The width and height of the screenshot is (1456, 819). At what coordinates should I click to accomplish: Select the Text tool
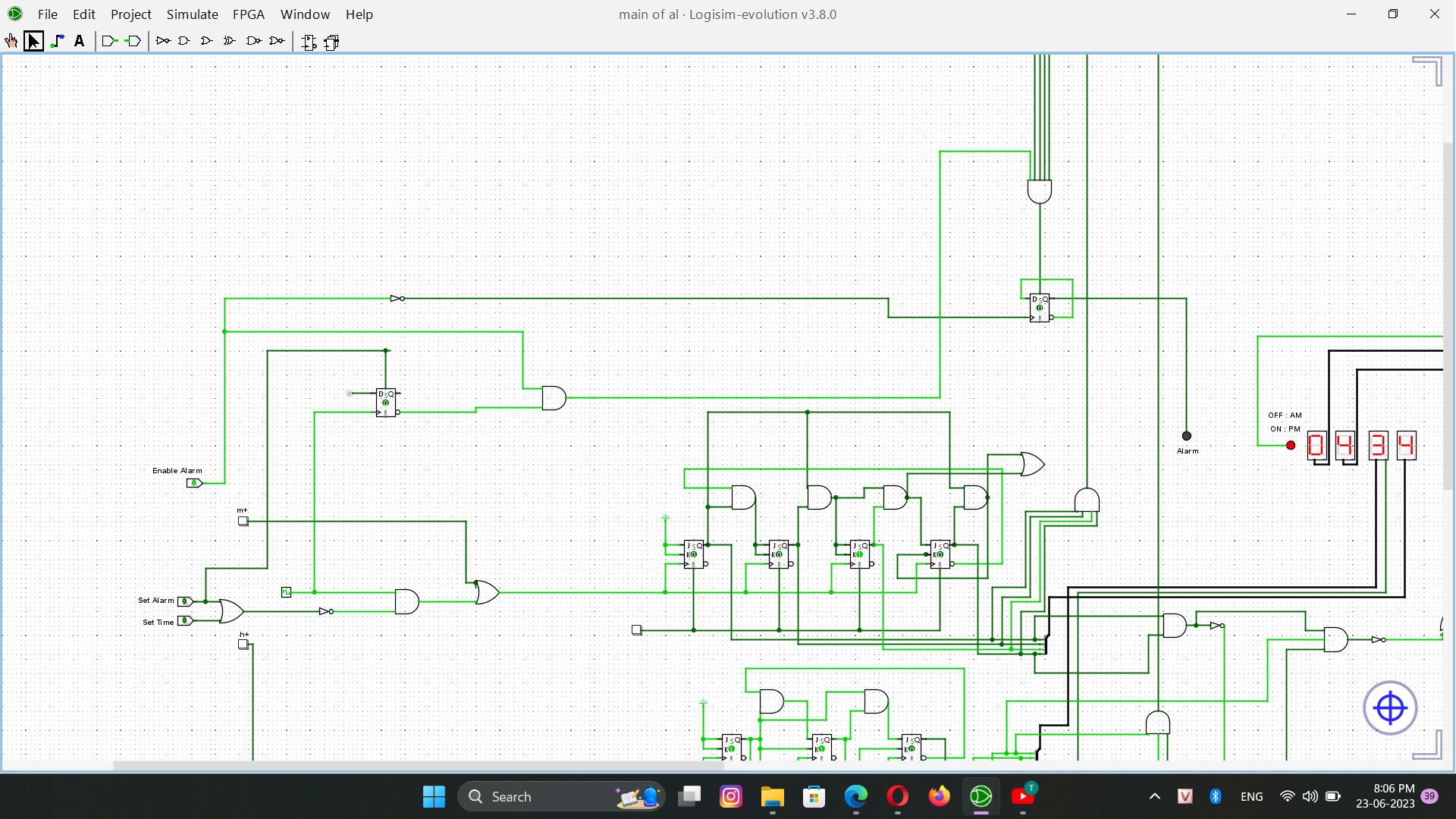tap(80, 41)
